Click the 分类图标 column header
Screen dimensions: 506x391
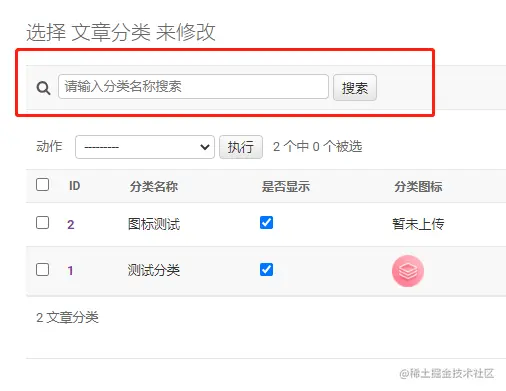coord(418,186)
